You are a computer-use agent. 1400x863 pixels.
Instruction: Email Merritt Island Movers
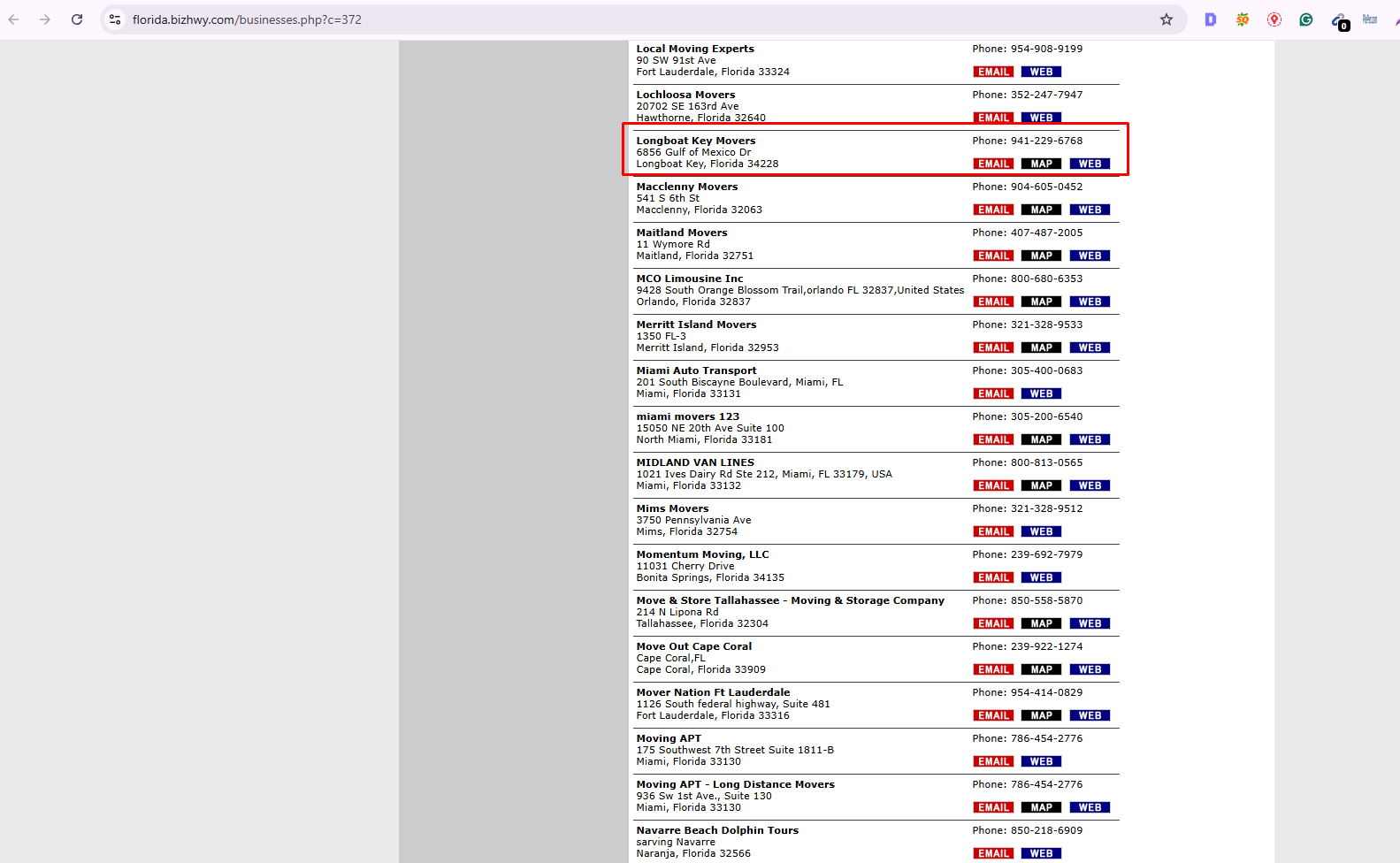tap(993, 348)
